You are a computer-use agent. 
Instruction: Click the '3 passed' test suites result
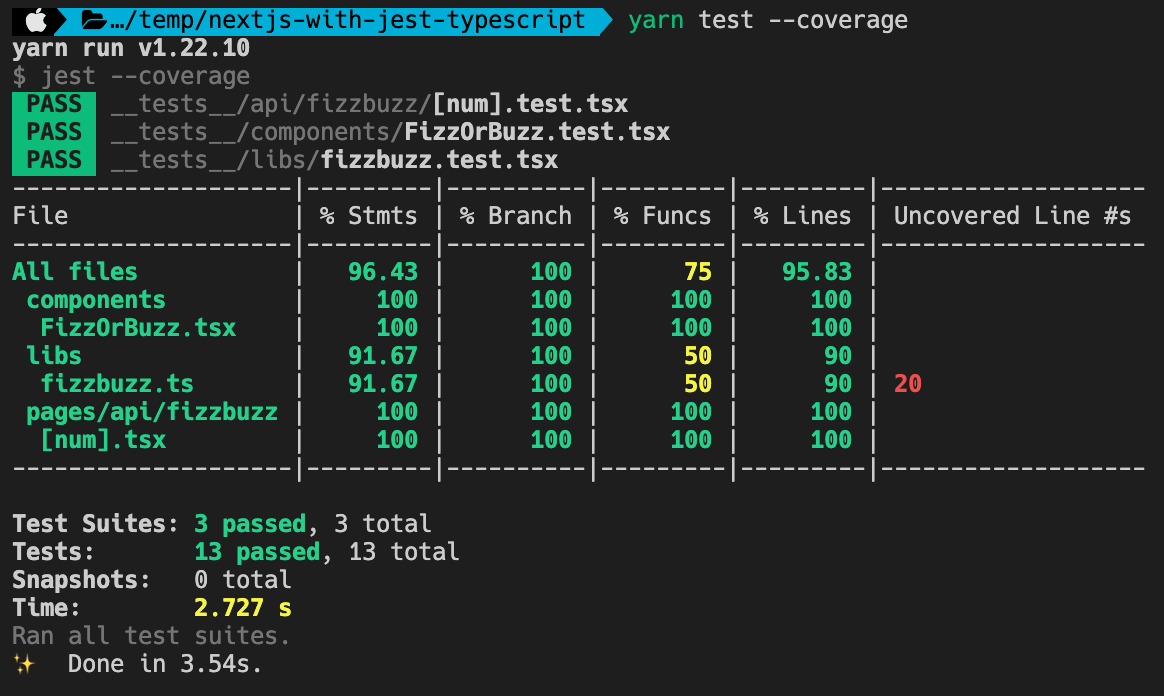[250, 524]
